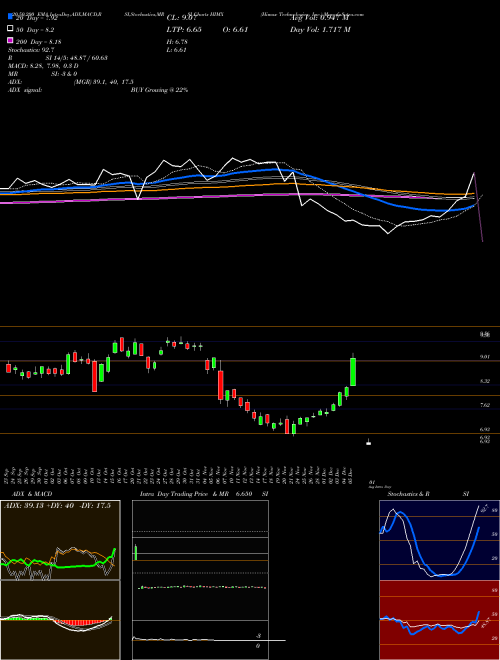This screenshot has height=660, width=500.
Task: Click the 9.01 price axis label
Action: point(484,357)
